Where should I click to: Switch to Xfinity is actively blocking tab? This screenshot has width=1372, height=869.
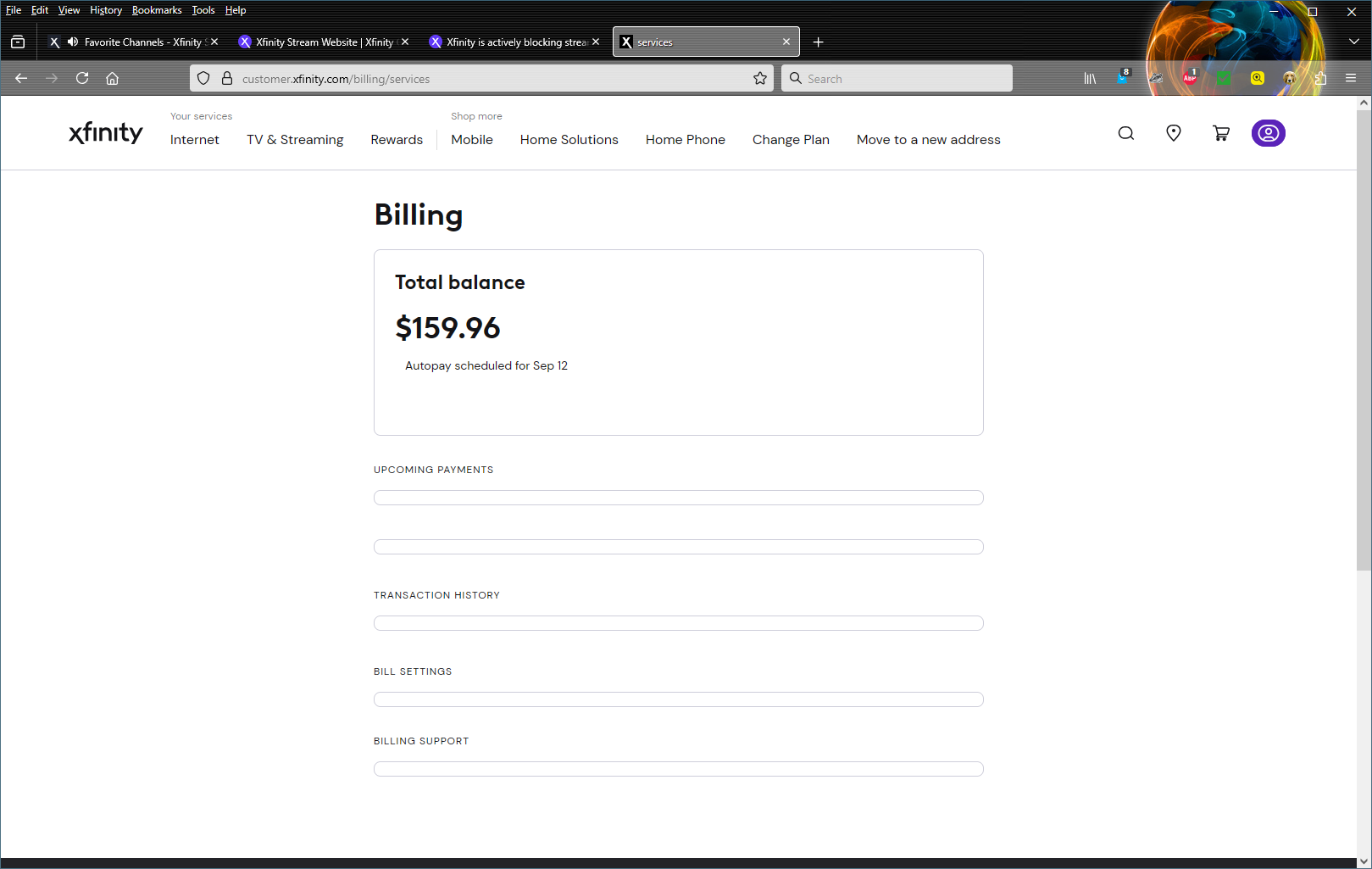(515, 42)
